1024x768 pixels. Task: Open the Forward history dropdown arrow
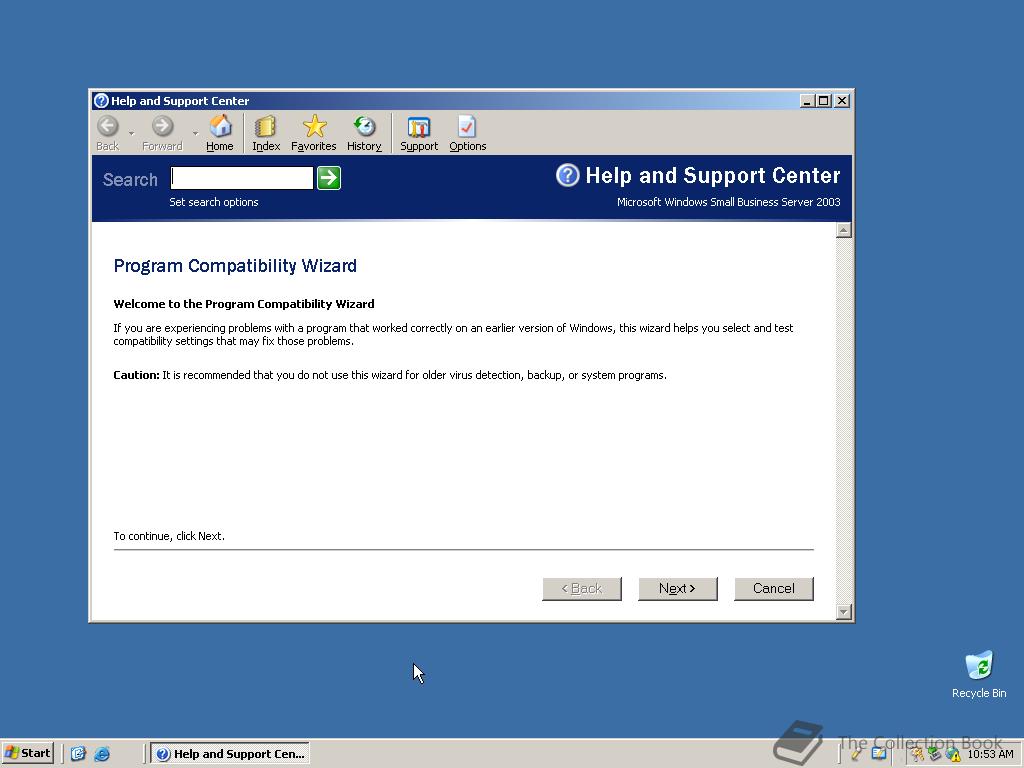click(195, 133)
